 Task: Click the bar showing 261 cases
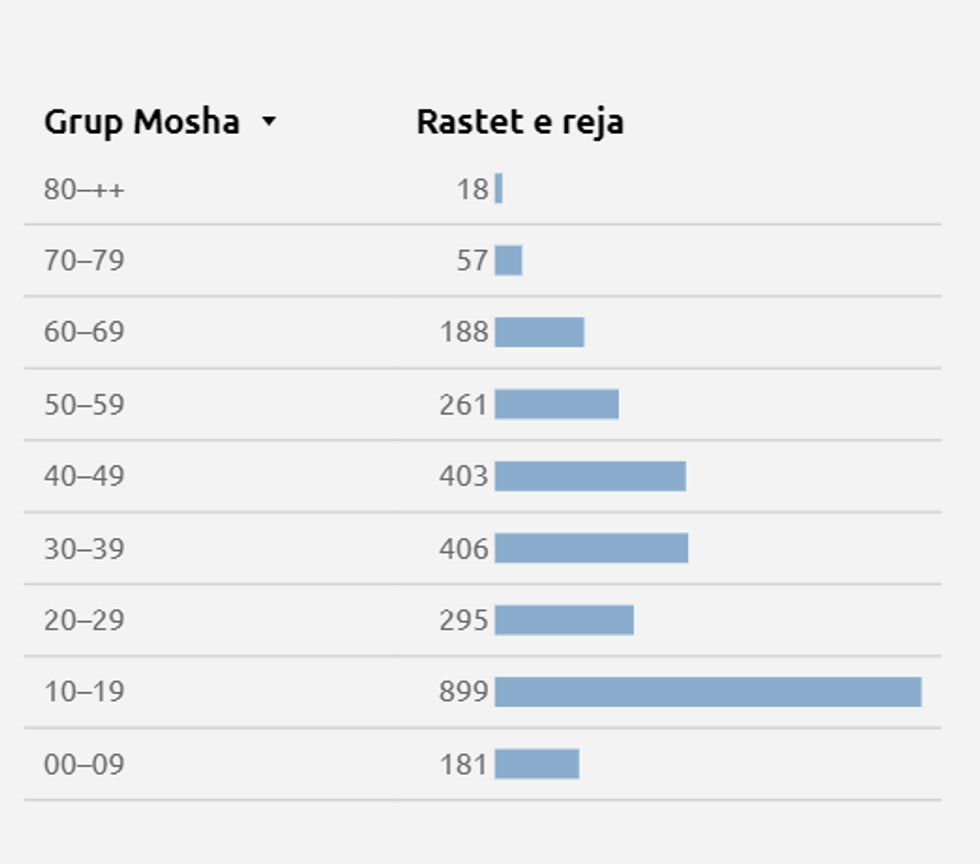pyautogui.click(x=556, y=404)
